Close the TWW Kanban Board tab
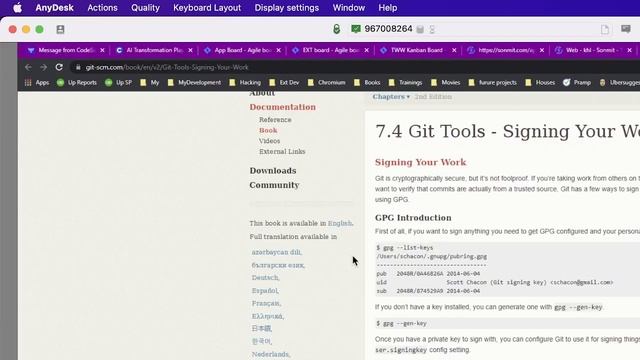Viewport: 640px width, 360px height. pos(454,50)
